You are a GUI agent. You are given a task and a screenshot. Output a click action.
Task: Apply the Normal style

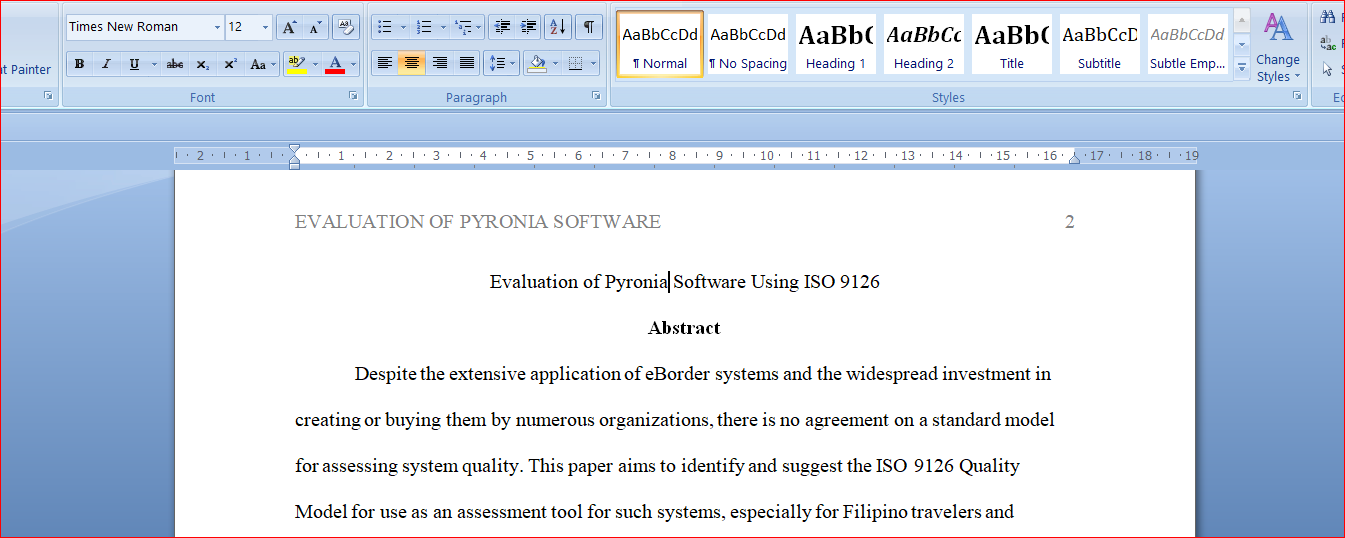(660, 43)
